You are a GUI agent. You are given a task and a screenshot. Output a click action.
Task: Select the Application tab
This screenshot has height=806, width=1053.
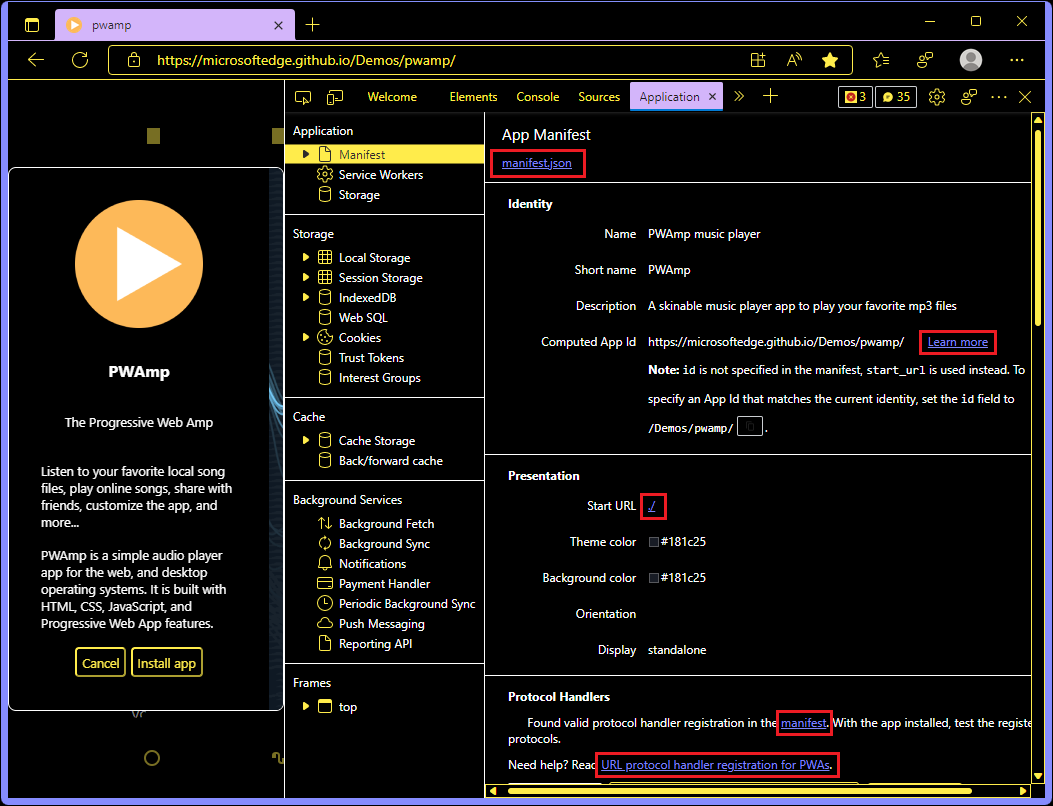pyautogui.click(x=669, y=97)
